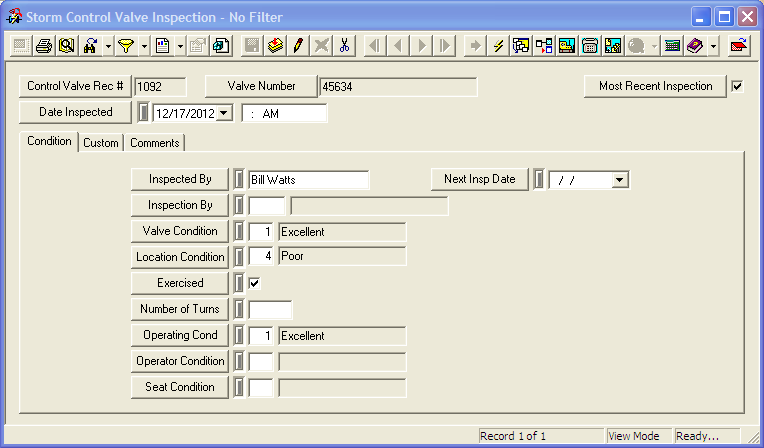Viewport: 764px width, 448px height.
Task: Expand the arrow beside filter funnel
Action: tap(144, 46)
